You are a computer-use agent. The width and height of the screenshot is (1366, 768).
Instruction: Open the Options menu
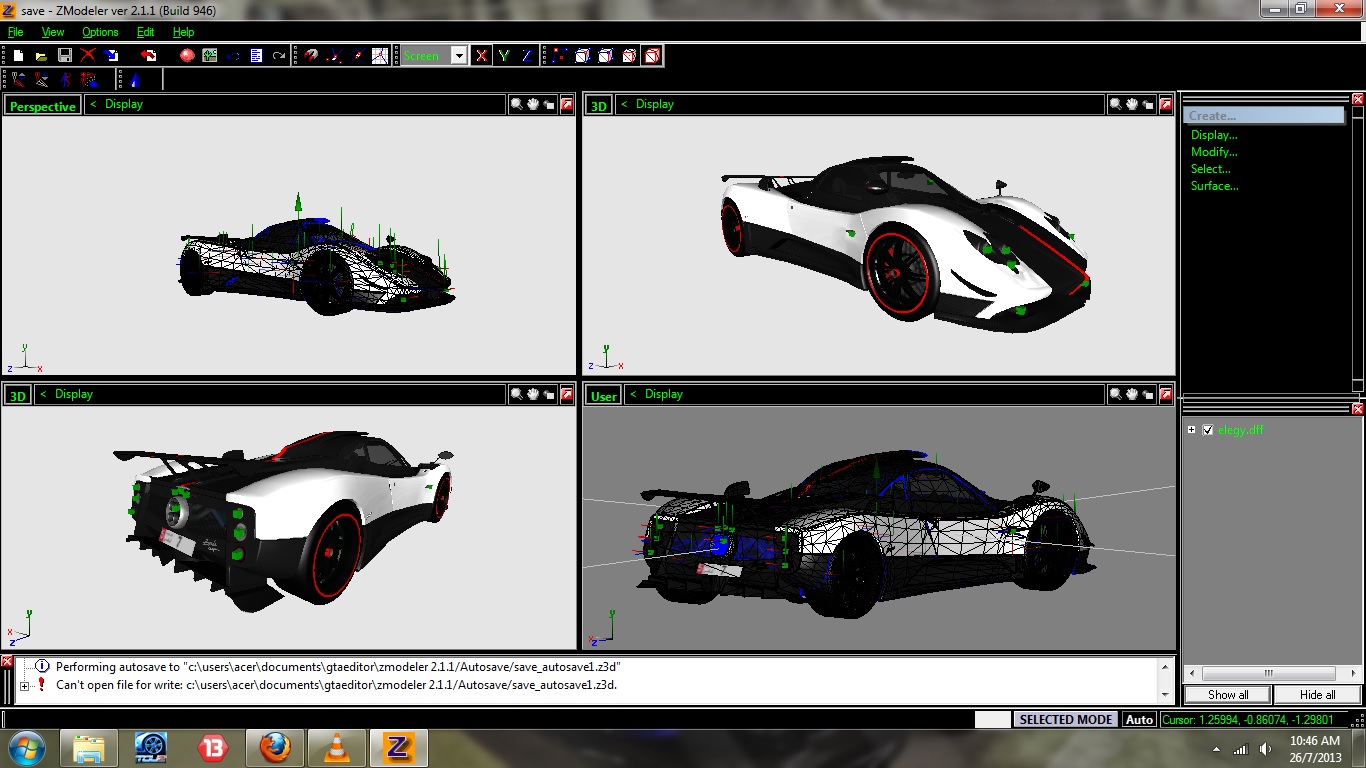coord(100,32)
